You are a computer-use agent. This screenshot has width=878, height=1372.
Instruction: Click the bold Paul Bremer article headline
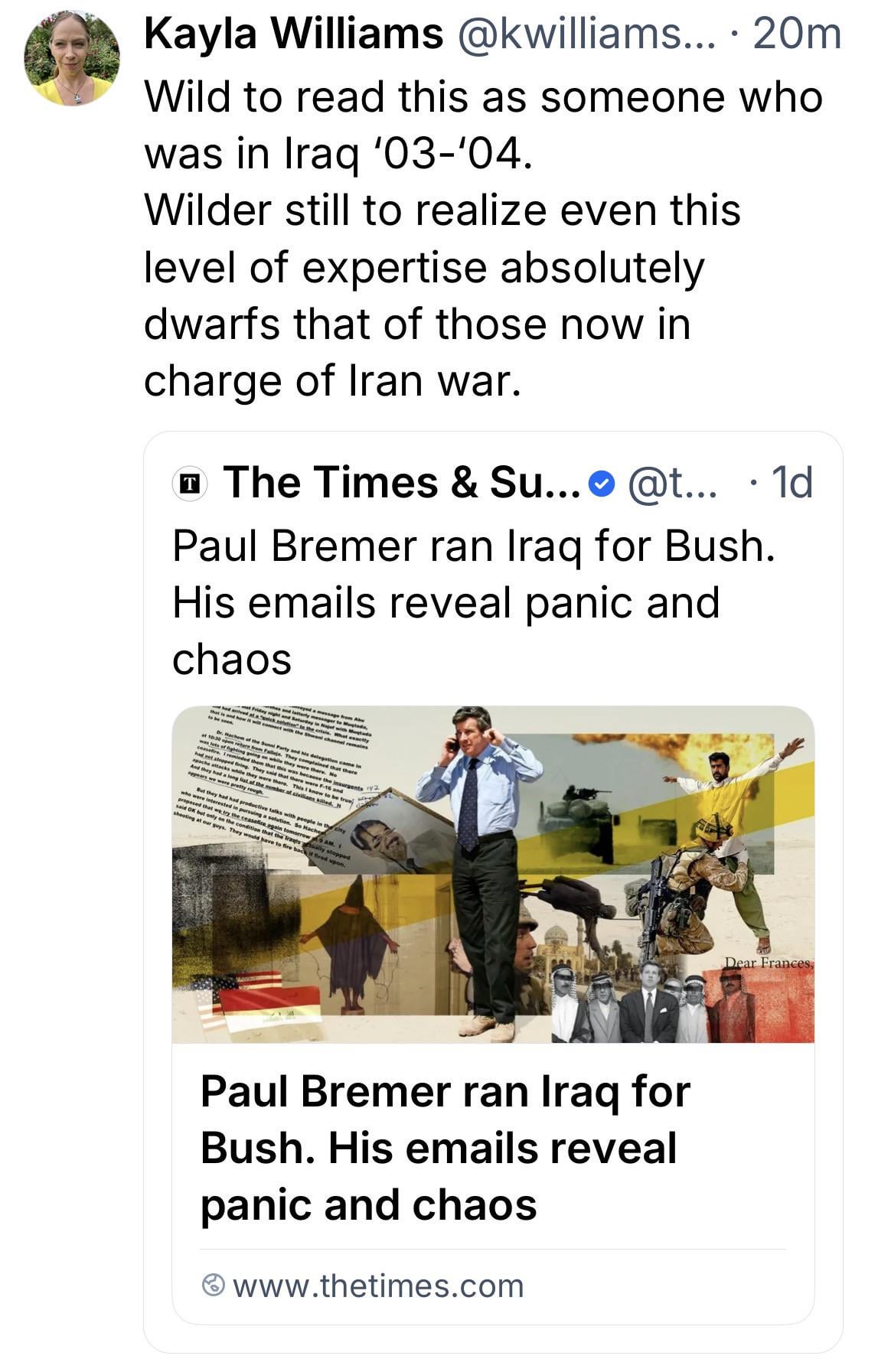(446, 1147)
